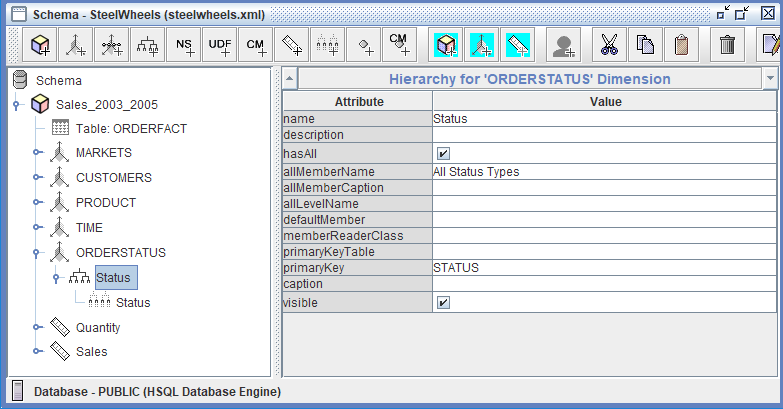
Task: Expand the Quantity measure node
Action: click(36, 327)
